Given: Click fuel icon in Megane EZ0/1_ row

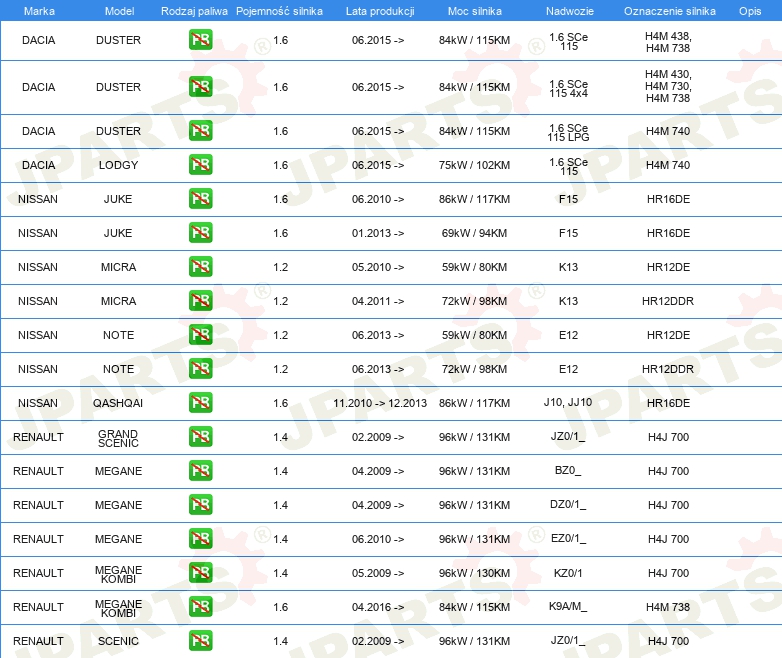Looking at the screenshot, I should click(200, 539).
